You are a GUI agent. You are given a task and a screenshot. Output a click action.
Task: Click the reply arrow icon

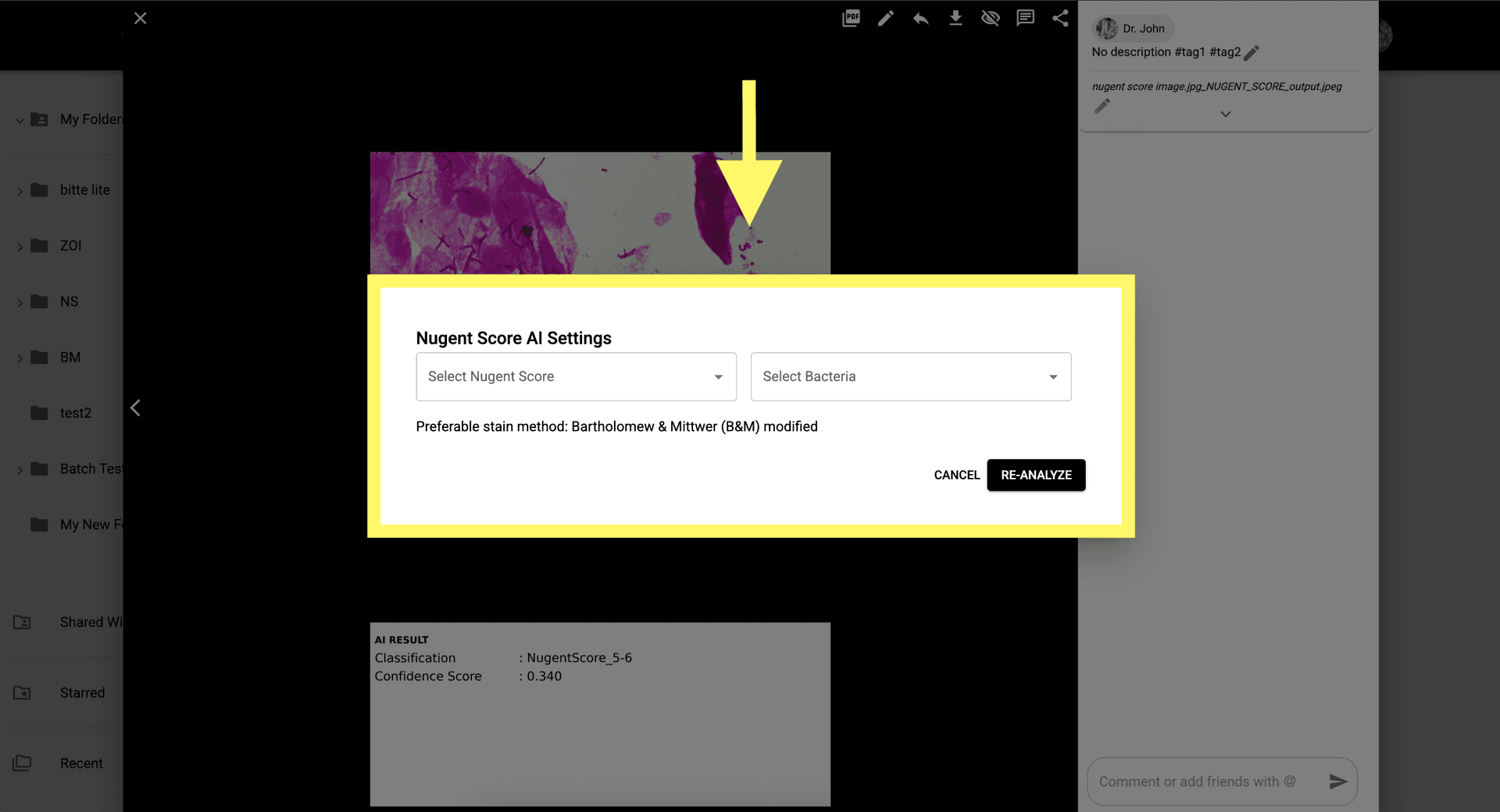click(920, 18)
